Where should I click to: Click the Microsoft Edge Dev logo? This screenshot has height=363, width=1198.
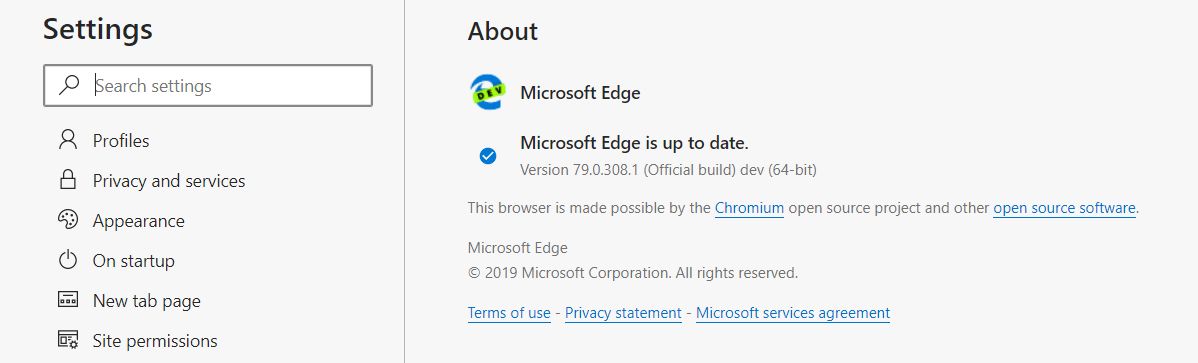click(487, 92)
